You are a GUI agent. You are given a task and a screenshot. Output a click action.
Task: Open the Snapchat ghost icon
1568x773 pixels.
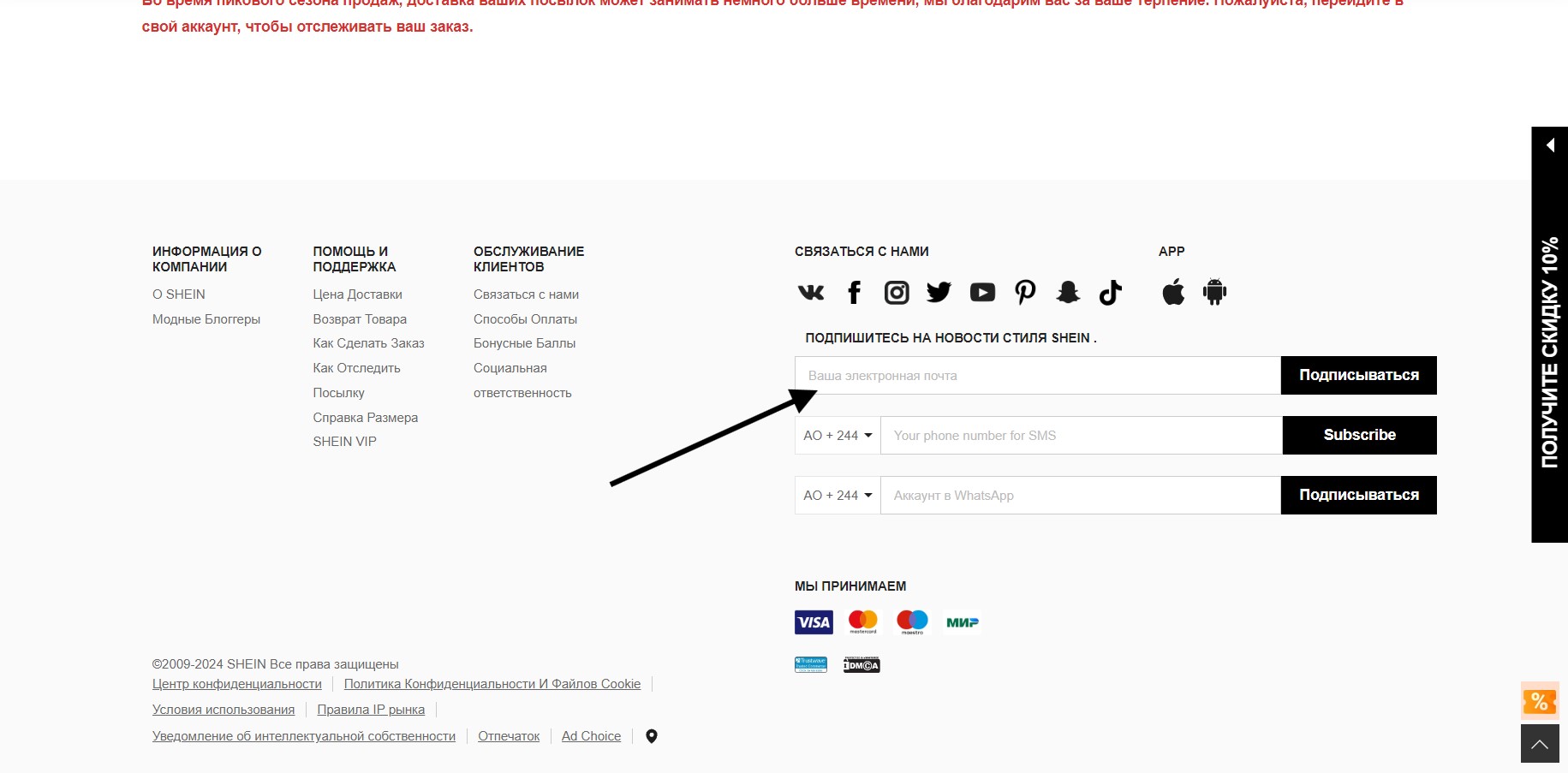(1068, 293)
